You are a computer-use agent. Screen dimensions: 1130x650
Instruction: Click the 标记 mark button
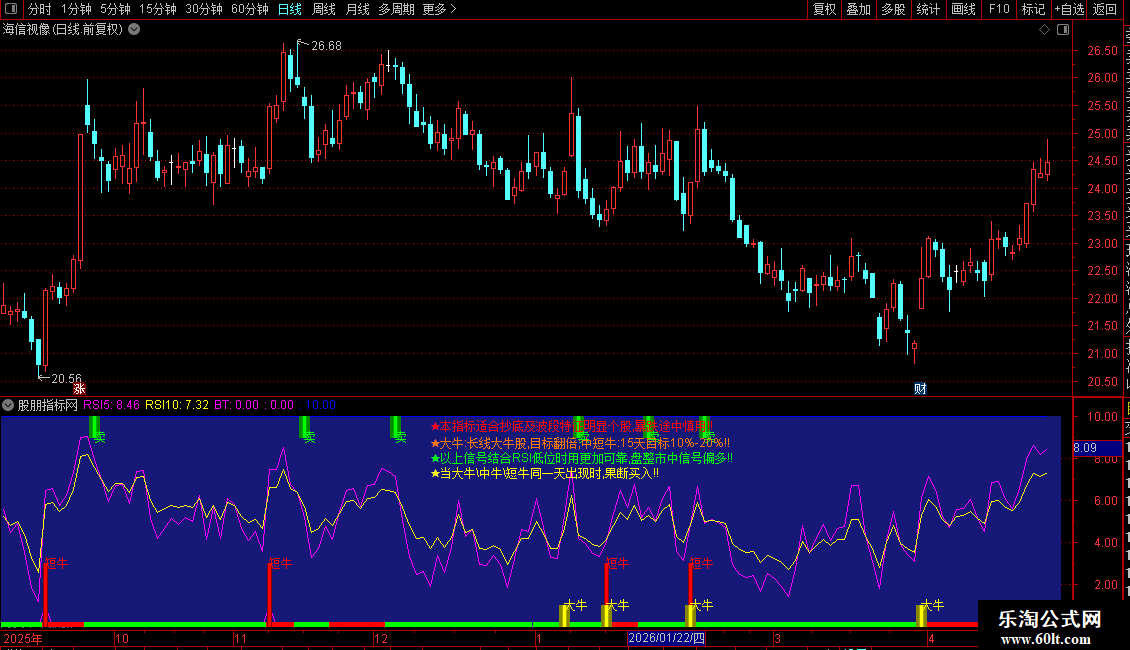[x=1033, y=9]
